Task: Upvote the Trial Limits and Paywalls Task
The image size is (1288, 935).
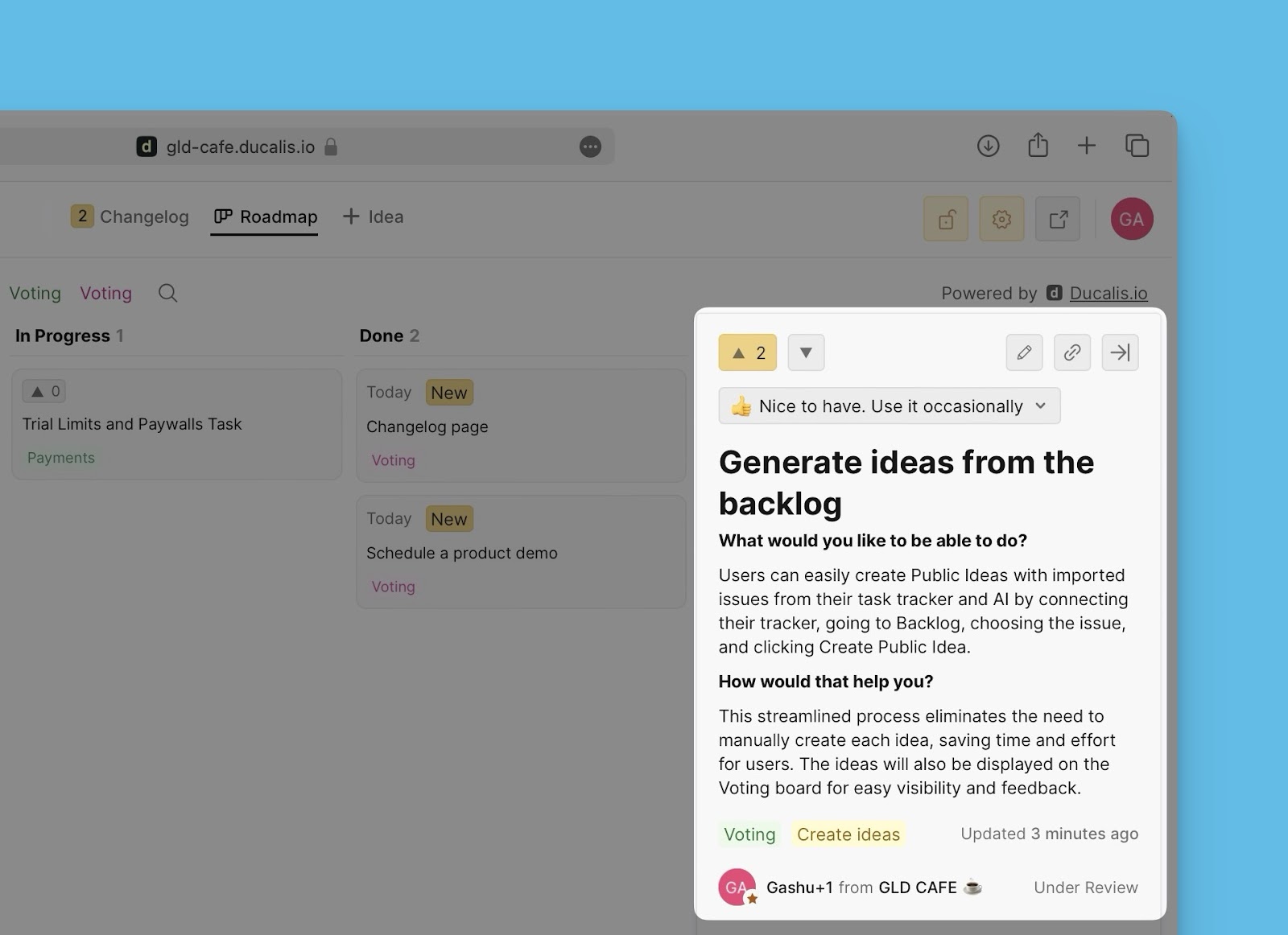Action: tap(44, 392)
